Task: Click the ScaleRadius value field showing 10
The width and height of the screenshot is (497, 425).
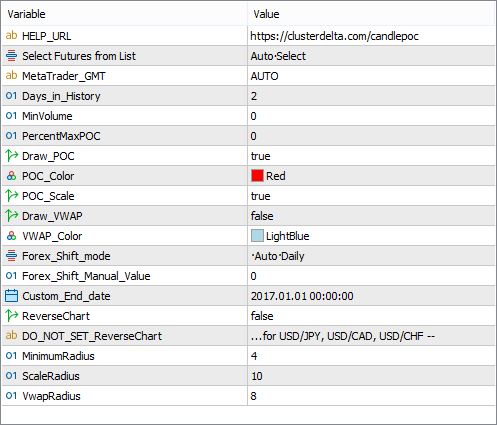Action: [371, 376]
